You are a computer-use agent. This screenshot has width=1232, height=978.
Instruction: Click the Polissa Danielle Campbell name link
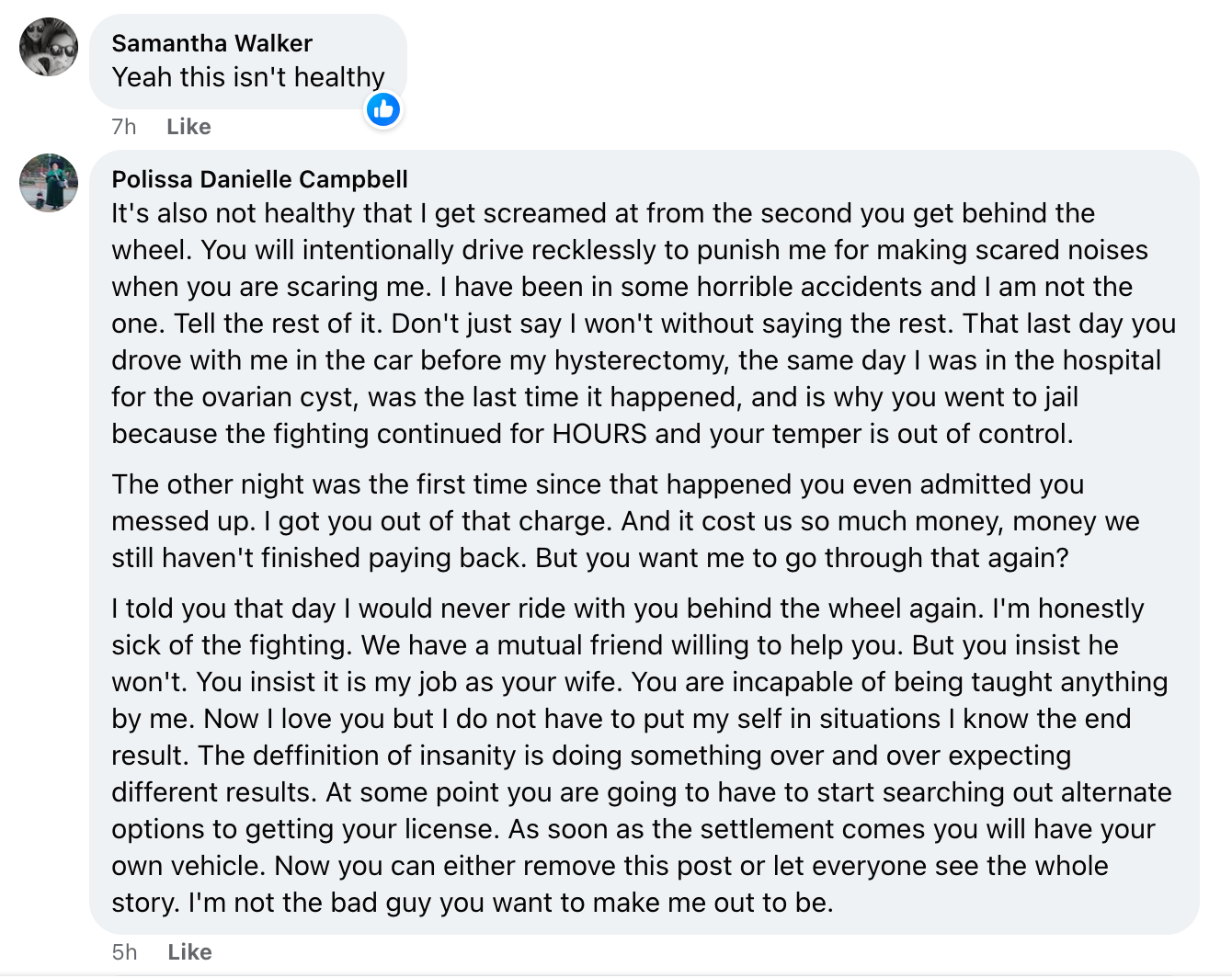coord(259,179)
